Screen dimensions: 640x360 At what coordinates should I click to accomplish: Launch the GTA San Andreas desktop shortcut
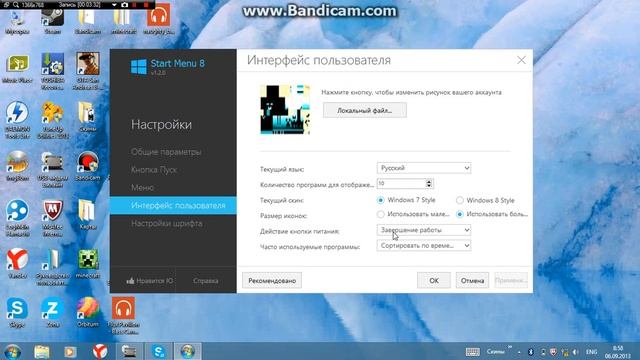pos(88,70)
